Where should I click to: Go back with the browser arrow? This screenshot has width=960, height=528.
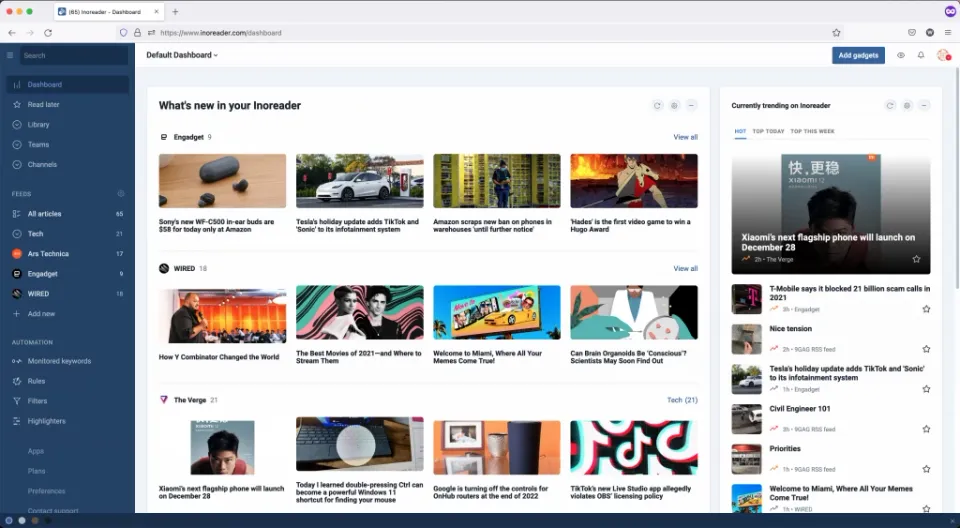(12, 33)
